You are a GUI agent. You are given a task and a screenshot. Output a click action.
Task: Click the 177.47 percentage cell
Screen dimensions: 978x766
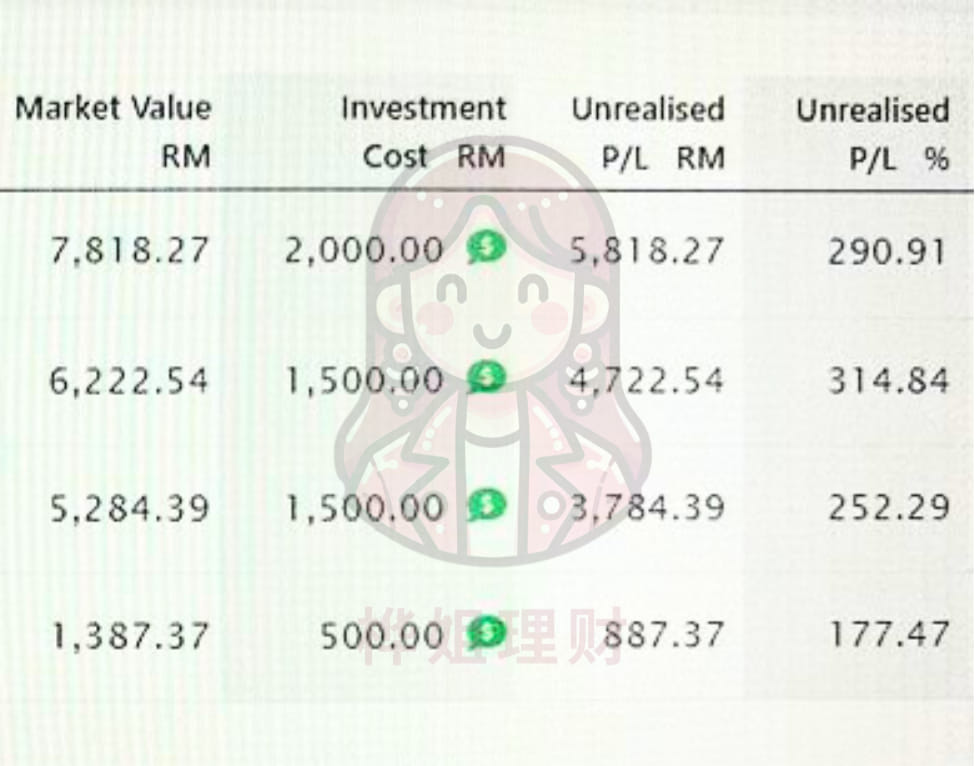(887, 635)
